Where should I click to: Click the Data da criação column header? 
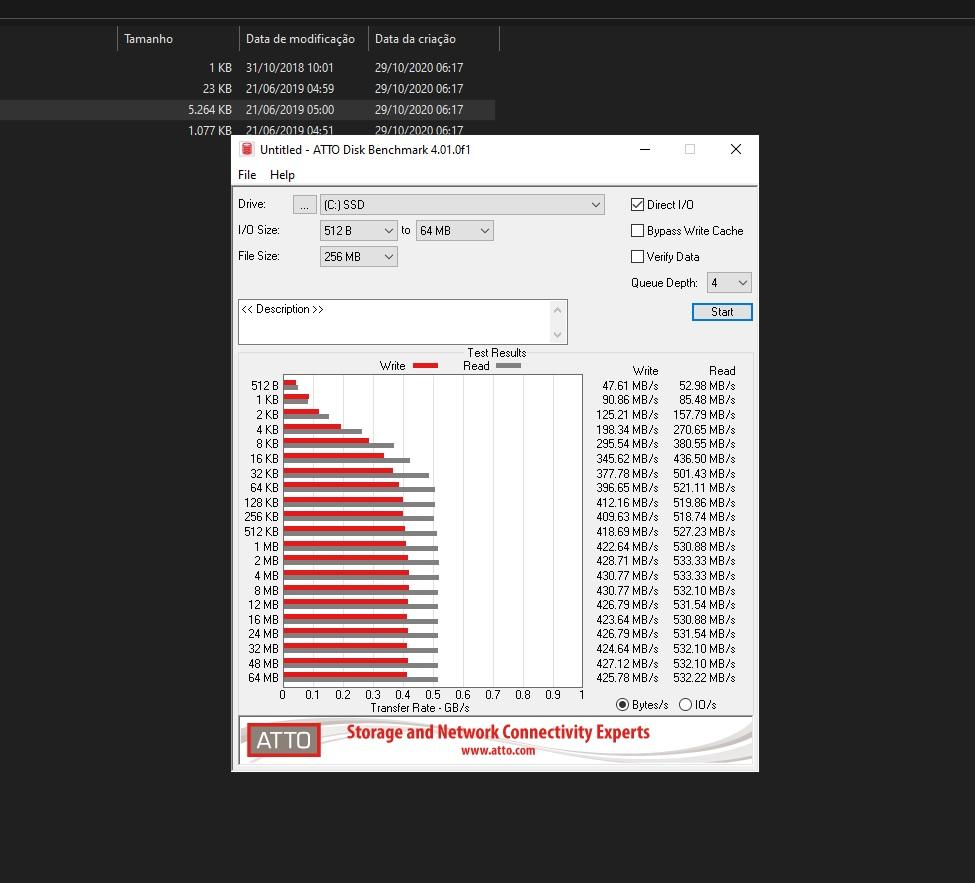coord(415,39)
